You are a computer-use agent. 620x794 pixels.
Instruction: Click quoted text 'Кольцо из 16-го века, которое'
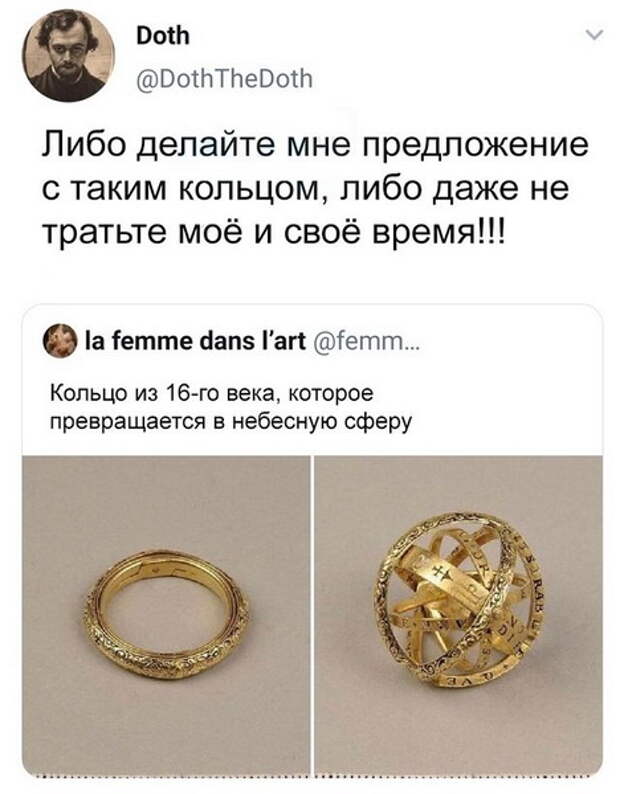tap(212, 394)
